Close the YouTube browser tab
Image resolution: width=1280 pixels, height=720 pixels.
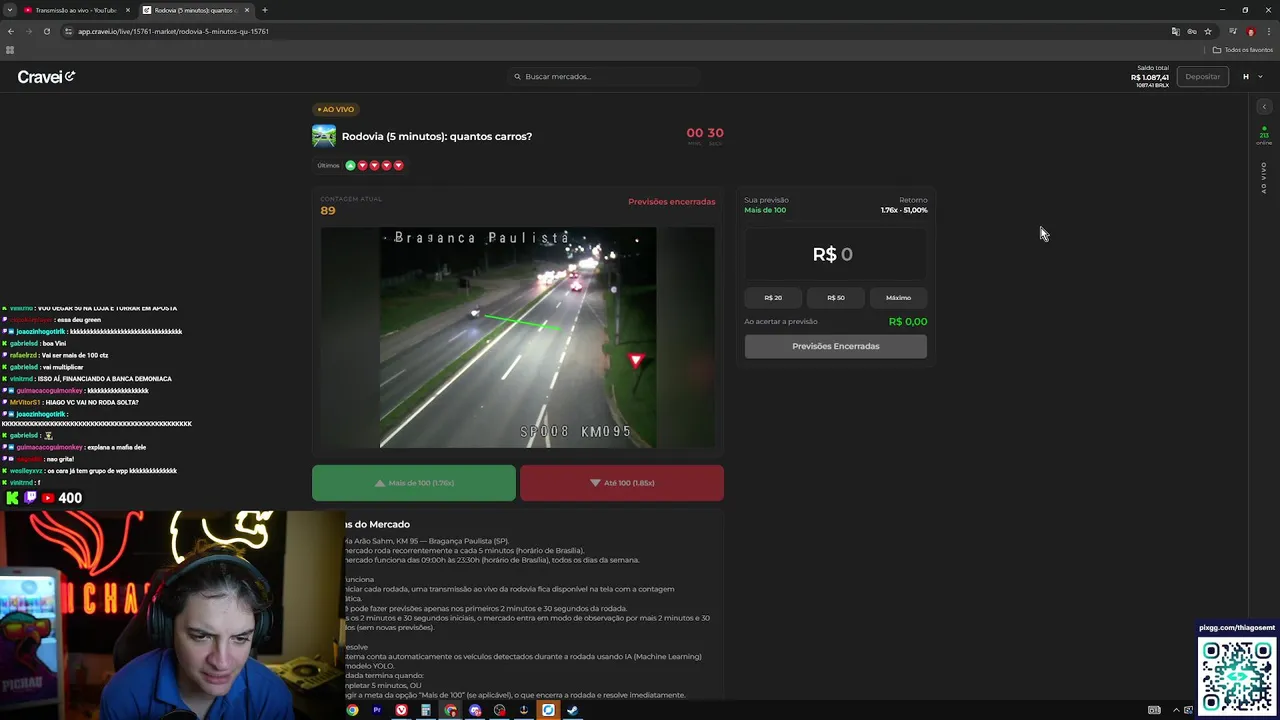point(127,10)
